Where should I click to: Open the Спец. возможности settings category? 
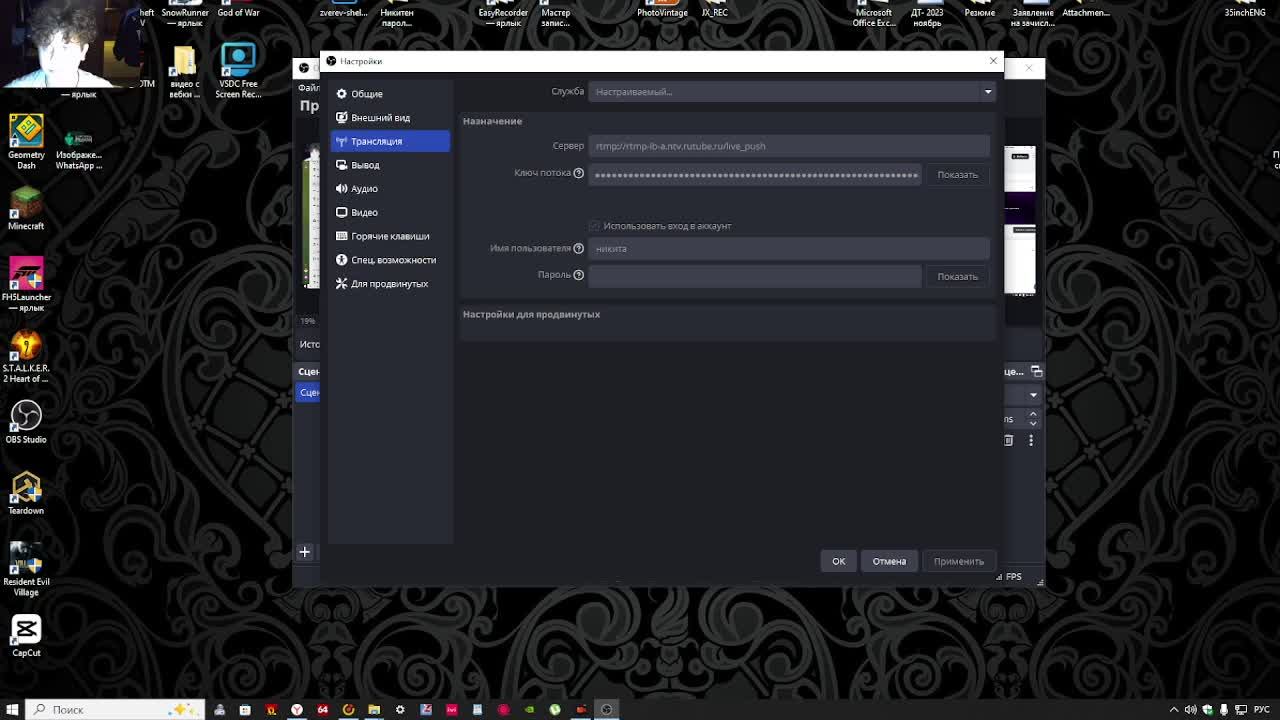[x=390, y=260]
